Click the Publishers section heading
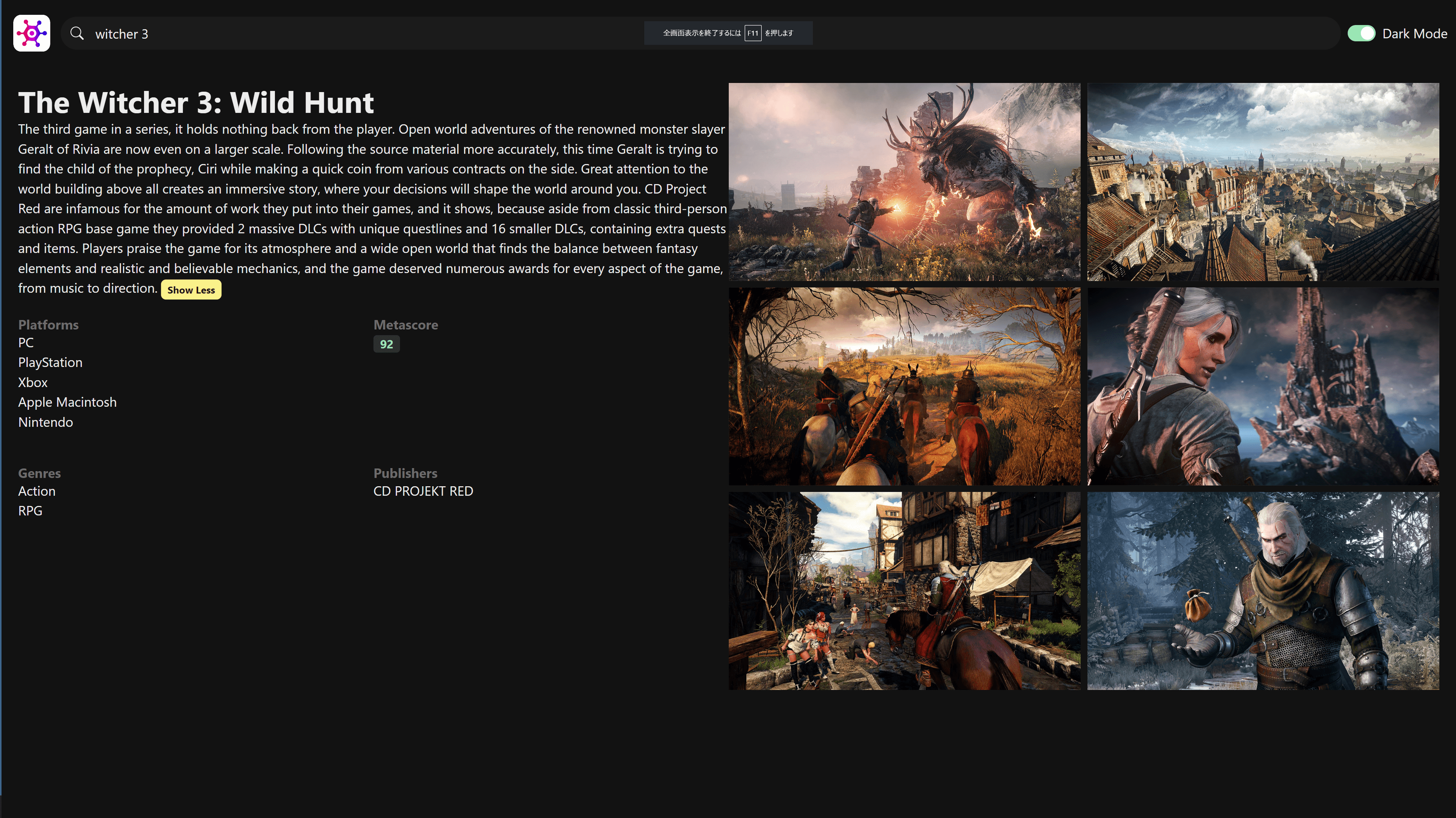This screenshot has width=1456, height=818. pos(405,473)
